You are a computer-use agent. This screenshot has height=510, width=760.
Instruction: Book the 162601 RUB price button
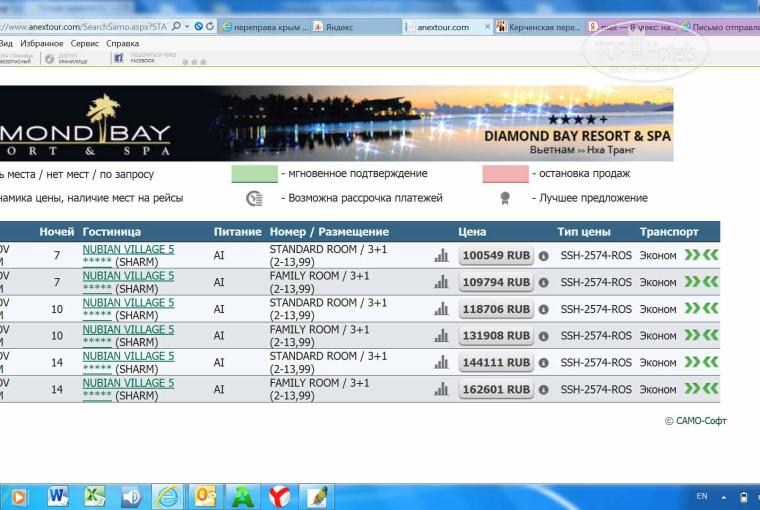pos(496,389)
